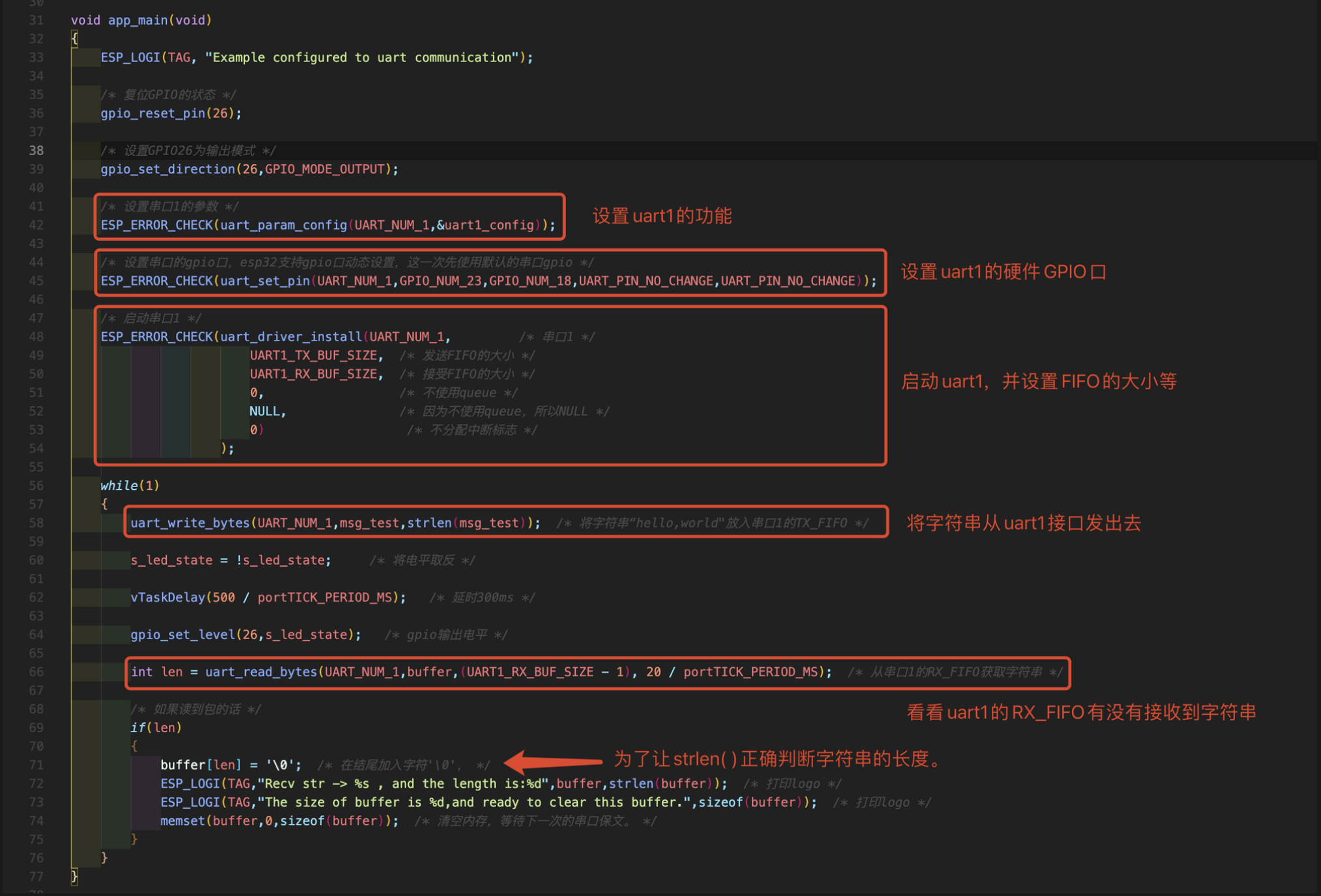Click the GPIO_MODE_OUTPUT constant
Image resolution: width=1321 pixels, height=896 pixels.
(324, 170)
